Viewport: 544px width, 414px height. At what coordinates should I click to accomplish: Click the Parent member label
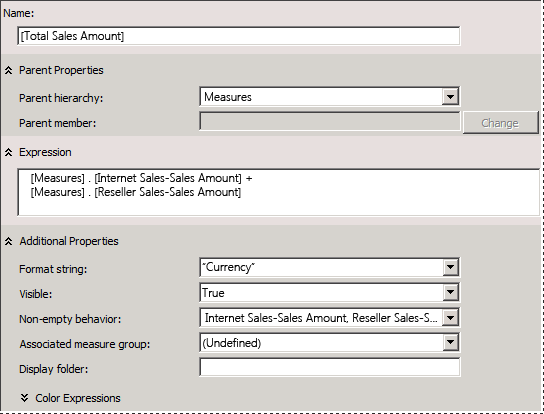point(58,123)
